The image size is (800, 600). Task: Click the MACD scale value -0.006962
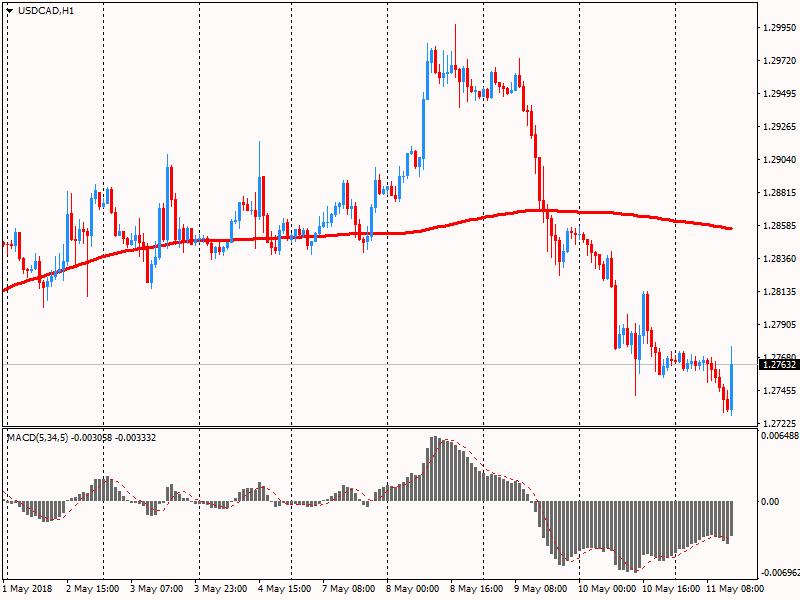(780, 572)
